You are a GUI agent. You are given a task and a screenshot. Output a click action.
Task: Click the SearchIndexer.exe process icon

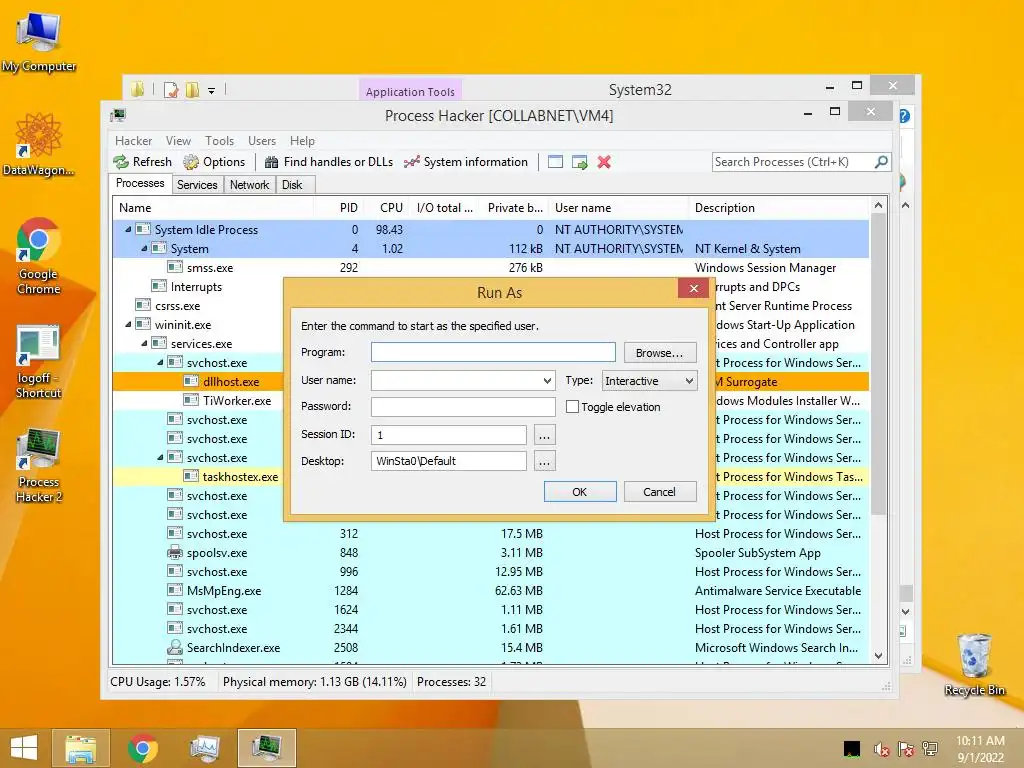click(174, 647)
